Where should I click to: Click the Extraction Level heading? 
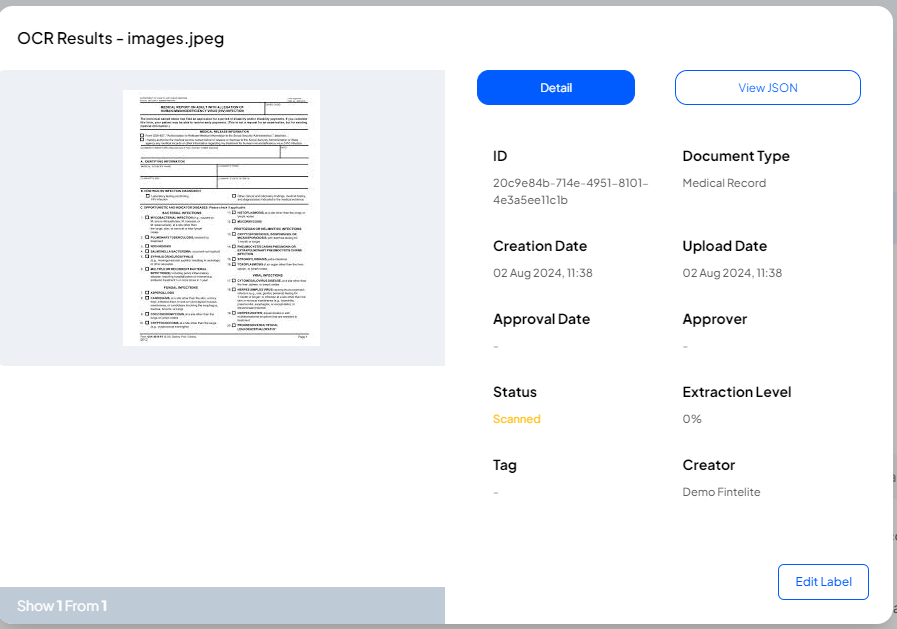point(736,392)
